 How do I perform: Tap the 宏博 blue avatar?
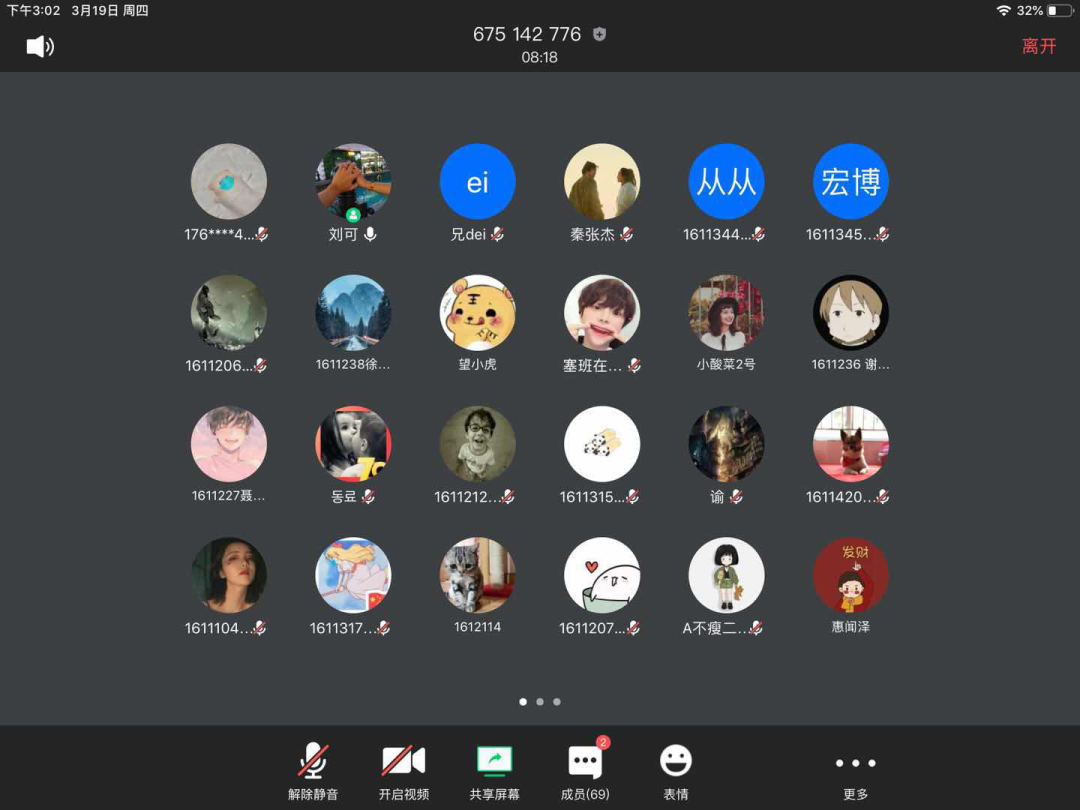click(x=851, y=182)
